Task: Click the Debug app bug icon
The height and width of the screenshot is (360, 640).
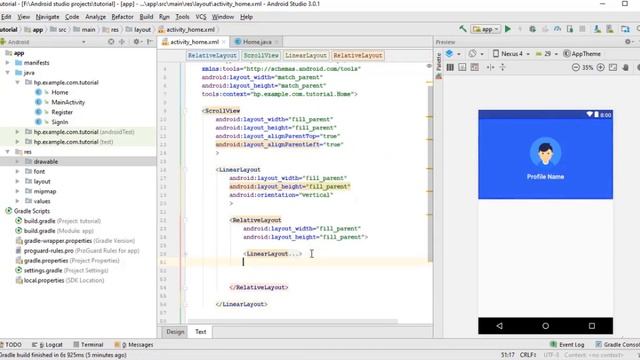Action: [532, 29]
